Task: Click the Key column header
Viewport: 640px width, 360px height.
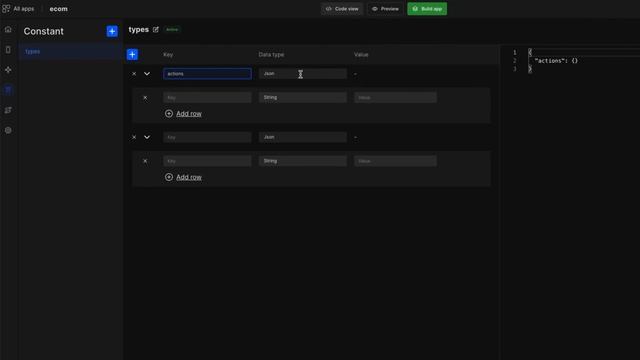Action: click(168, 54)
